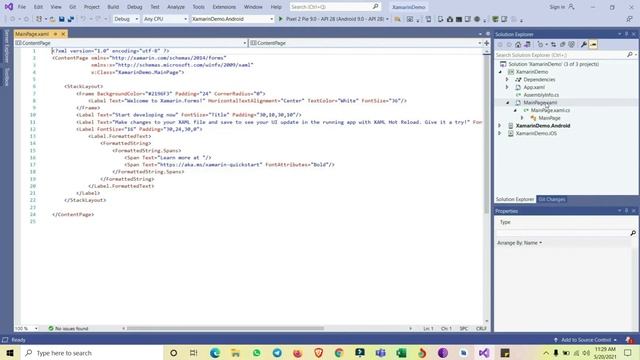Click the Android Device Manager toolbar icon
The width and height of the screenshot is (640, 360).
(x=440, y=19)
